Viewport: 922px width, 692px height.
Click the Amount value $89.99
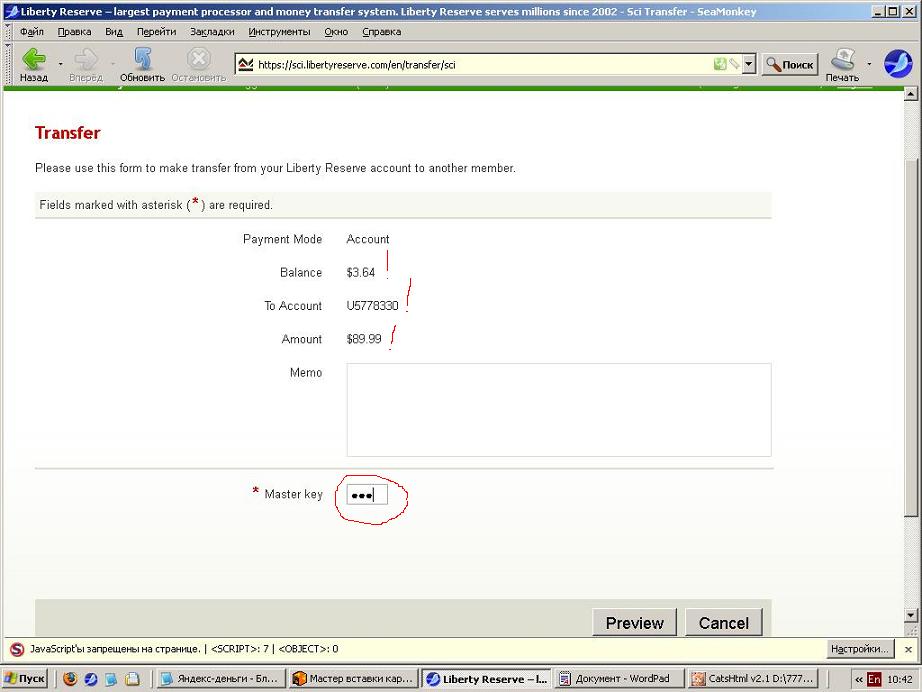point(364,339)
